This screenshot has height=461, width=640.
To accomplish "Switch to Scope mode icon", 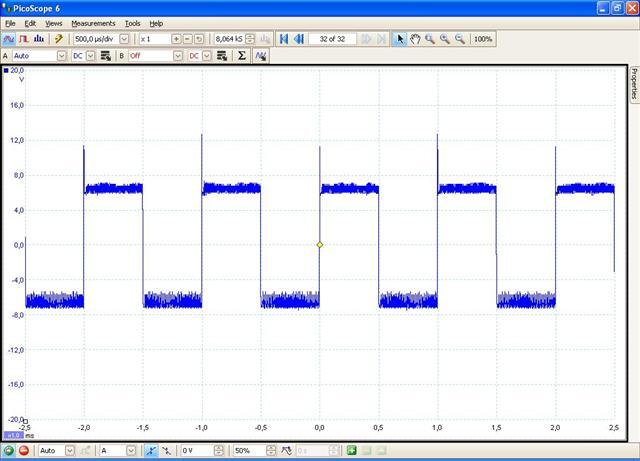I will tap(8, 39).
